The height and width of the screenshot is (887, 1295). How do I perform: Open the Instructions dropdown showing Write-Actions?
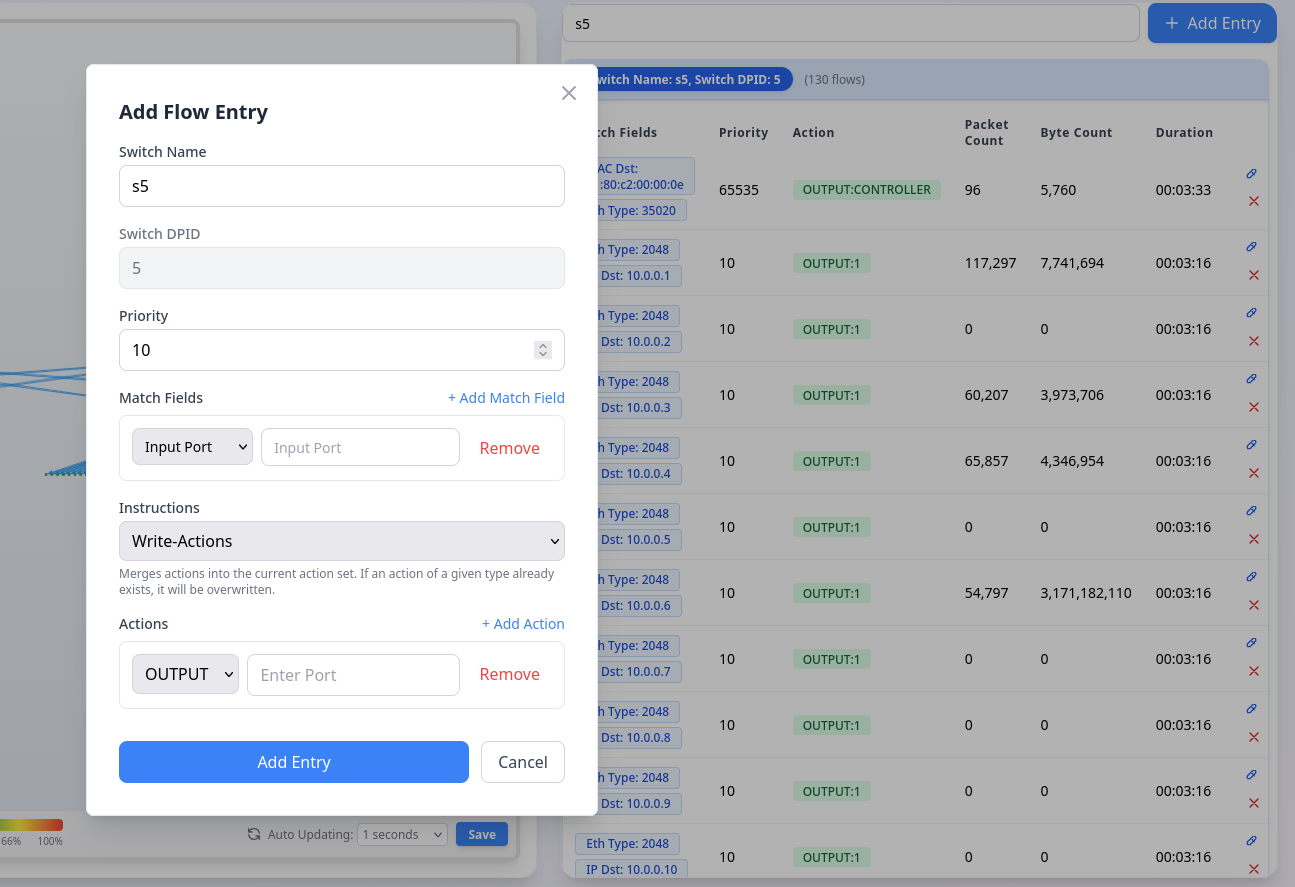click(x=341, y=540)
